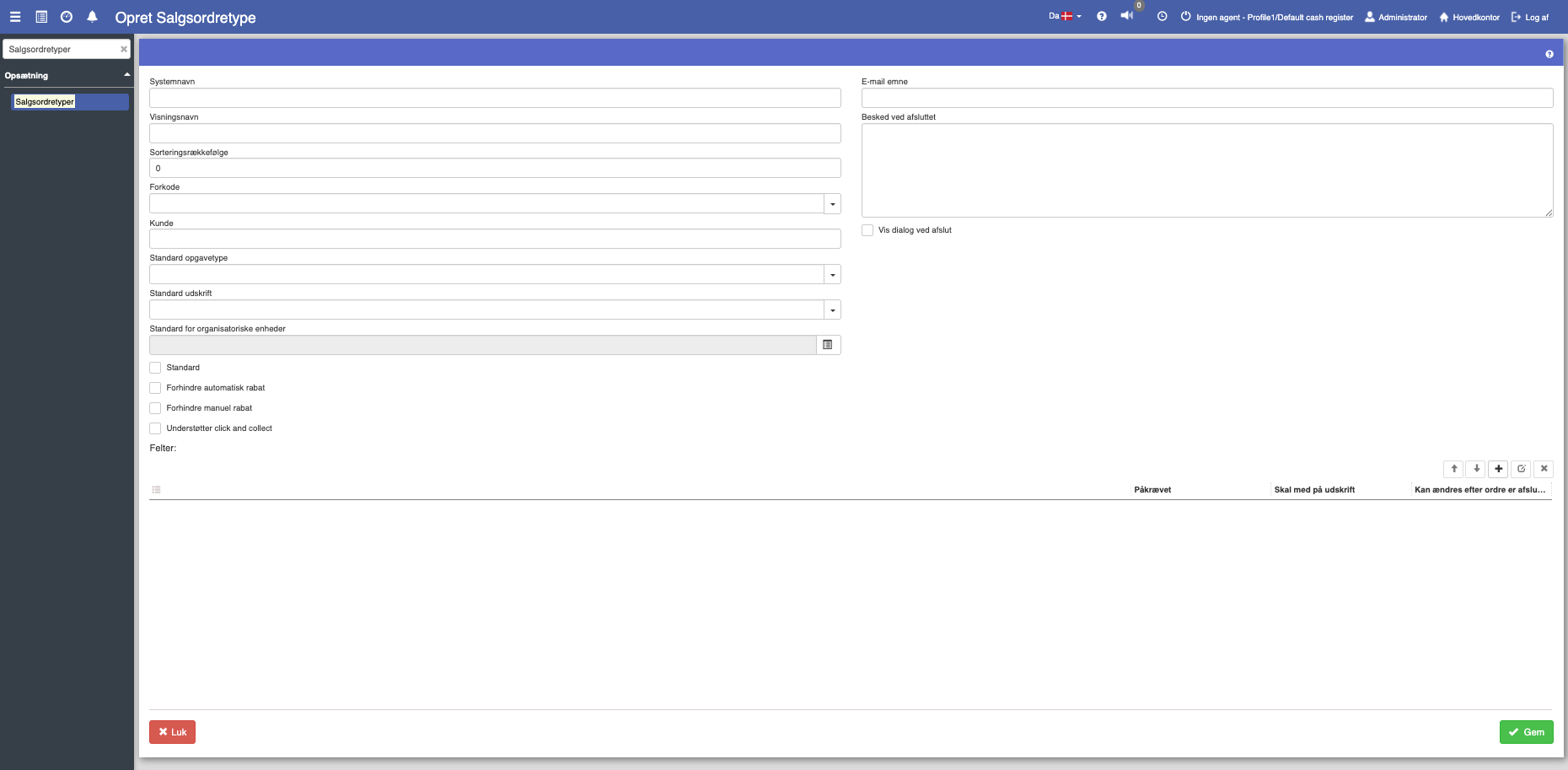Open the Forkode dropdown
This screenshot has width=1568, height=770.
(x=832, y=204)
